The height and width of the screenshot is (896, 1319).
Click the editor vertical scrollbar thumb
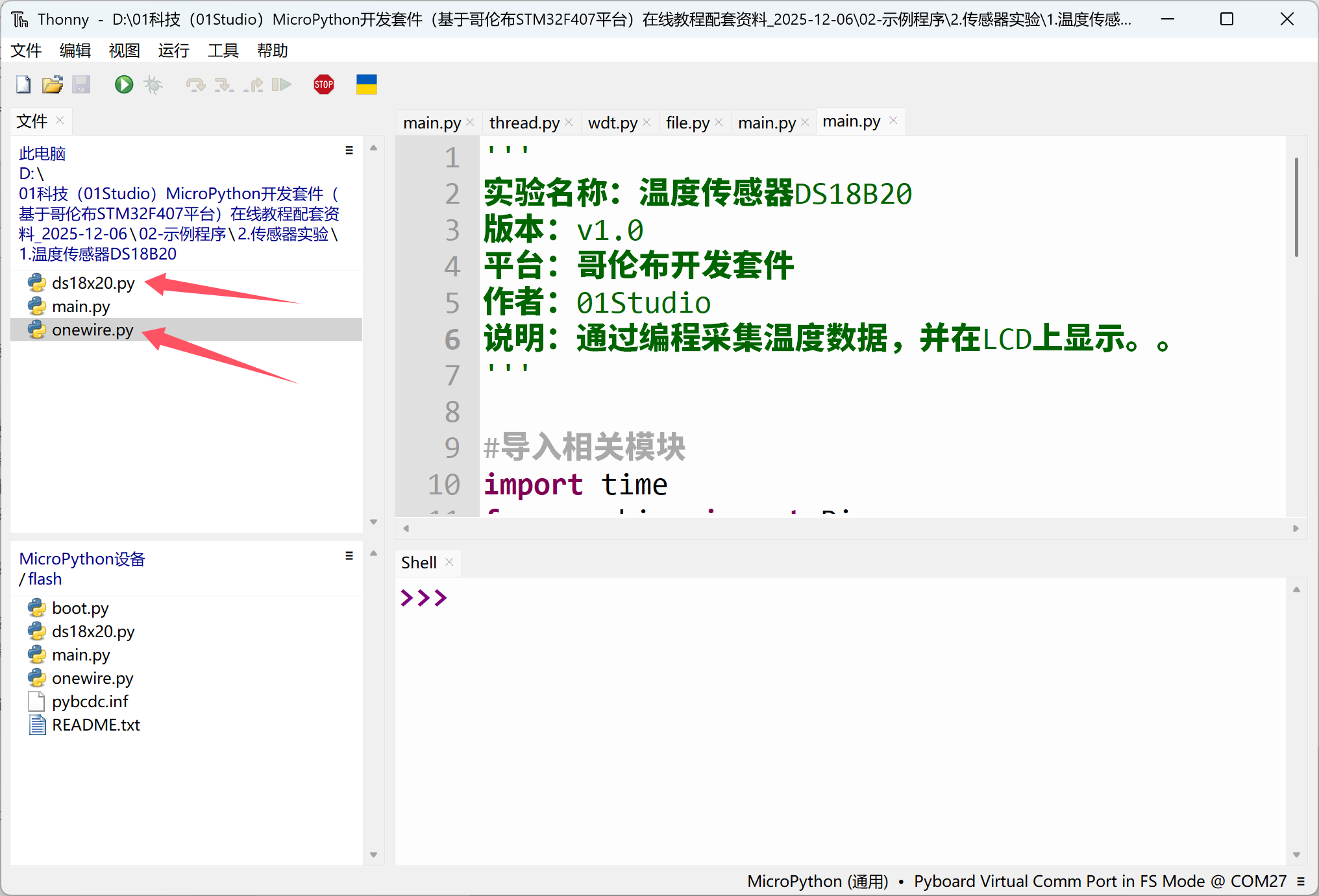[x=1296, y=208]
